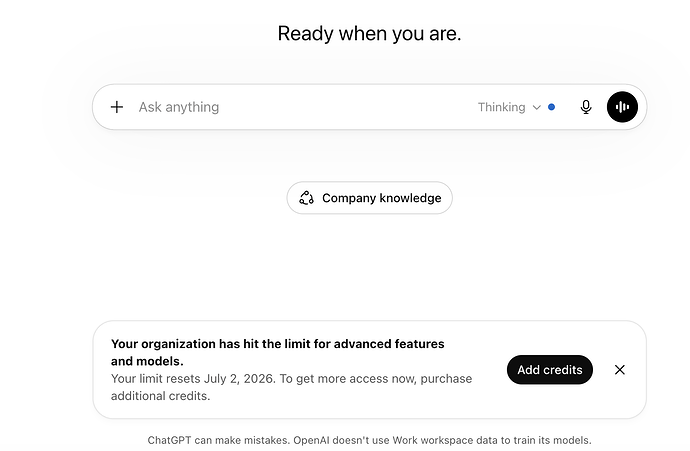The width and height of the screenshot is (690, 451).
Task: Click the Add credits button
Action: (x=550, y=370)
